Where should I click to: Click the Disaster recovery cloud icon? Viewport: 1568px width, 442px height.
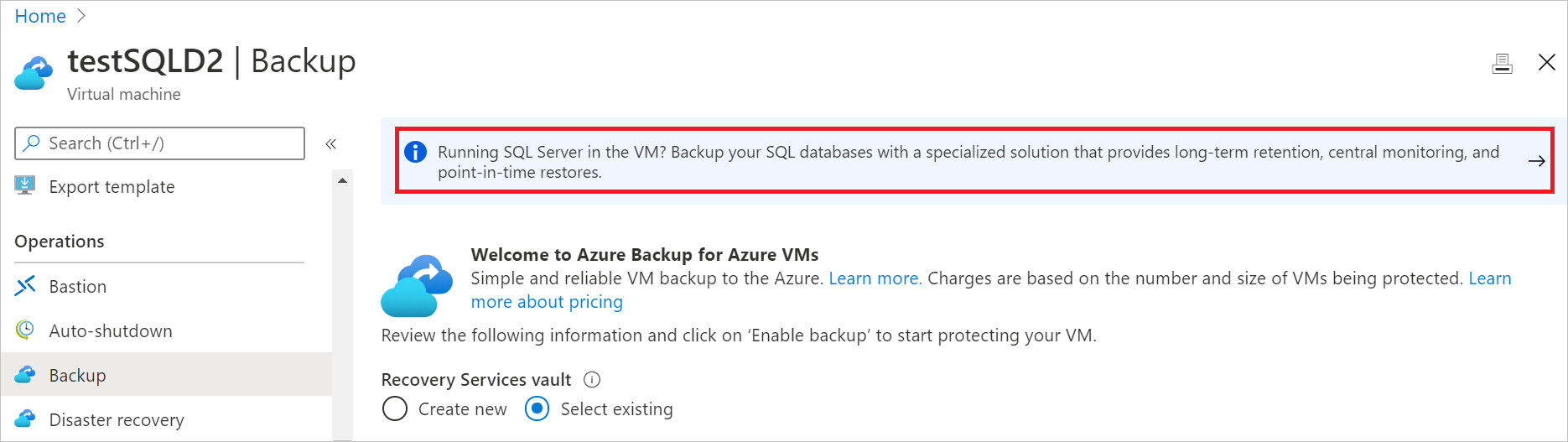pos(25,419)
